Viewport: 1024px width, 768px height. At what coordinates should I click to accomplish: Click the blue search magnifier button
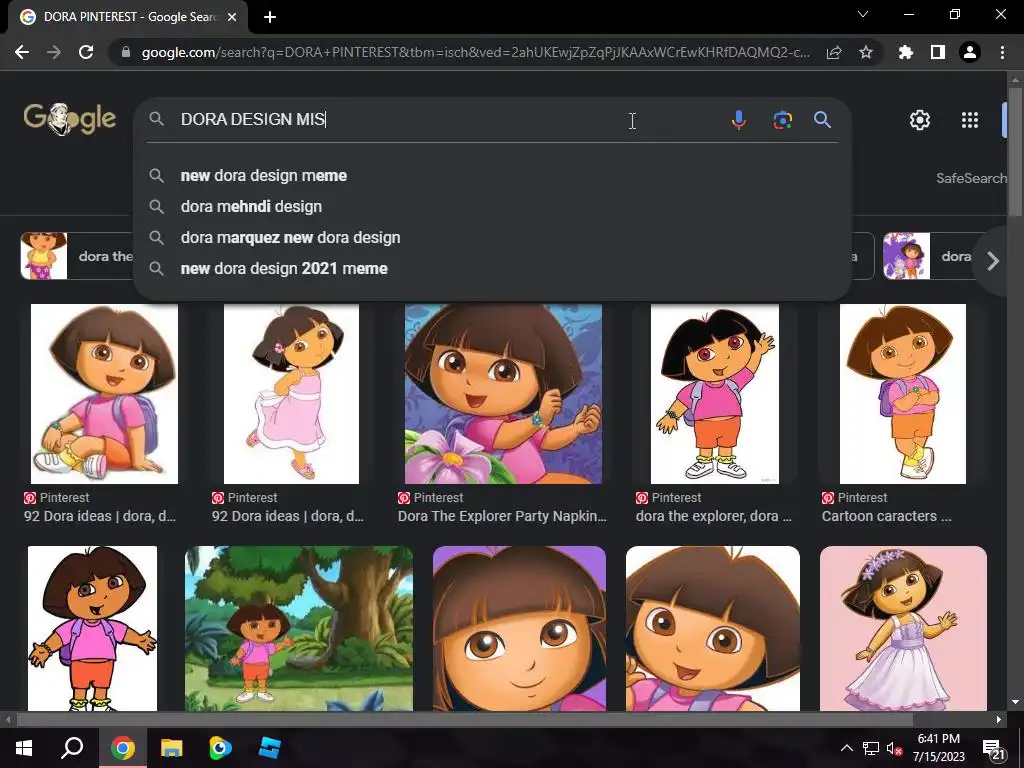(x=822, y=120)
